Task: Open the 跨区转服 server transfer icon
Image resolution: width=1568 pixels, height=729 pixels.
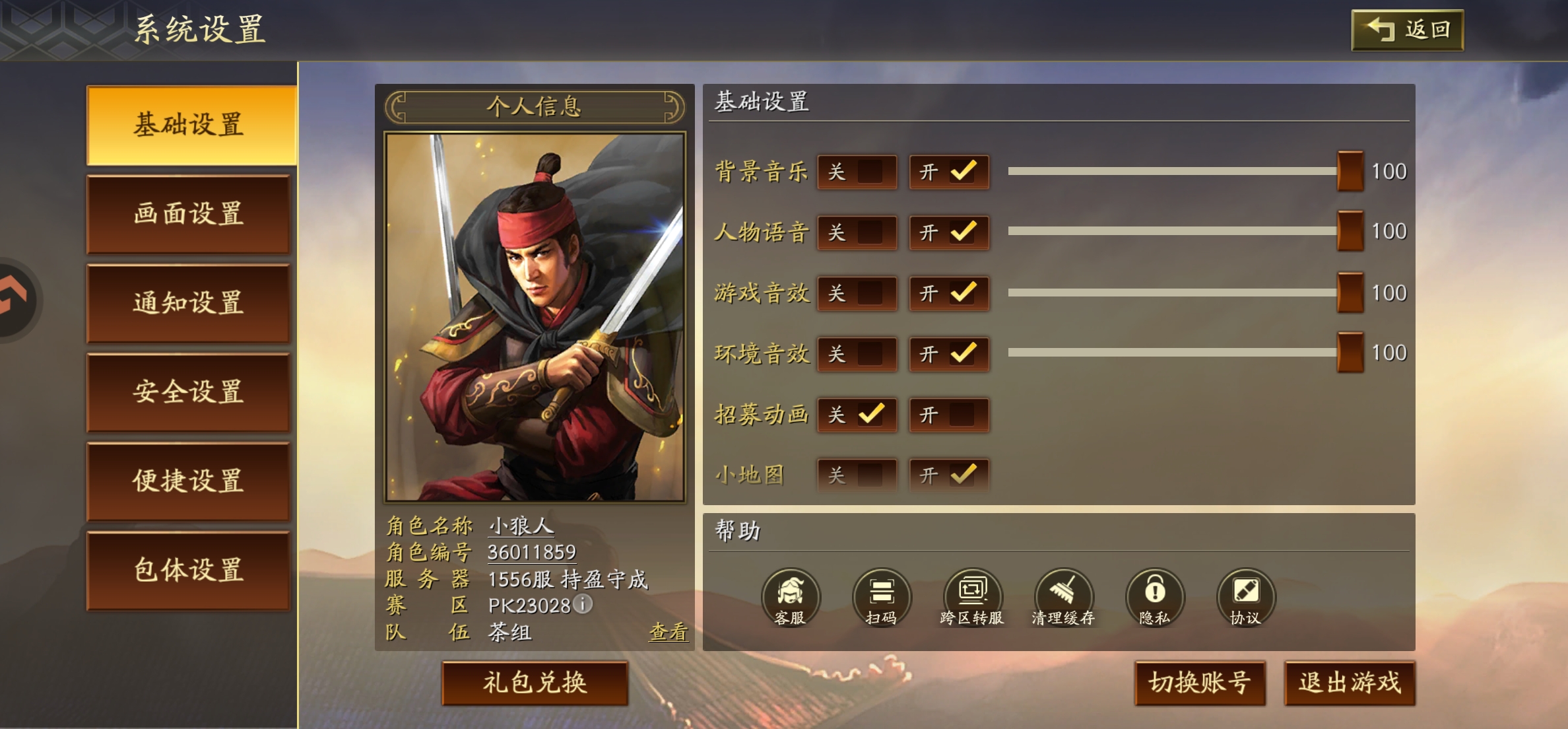Action: pyautogui.click(x=972, y=597)
